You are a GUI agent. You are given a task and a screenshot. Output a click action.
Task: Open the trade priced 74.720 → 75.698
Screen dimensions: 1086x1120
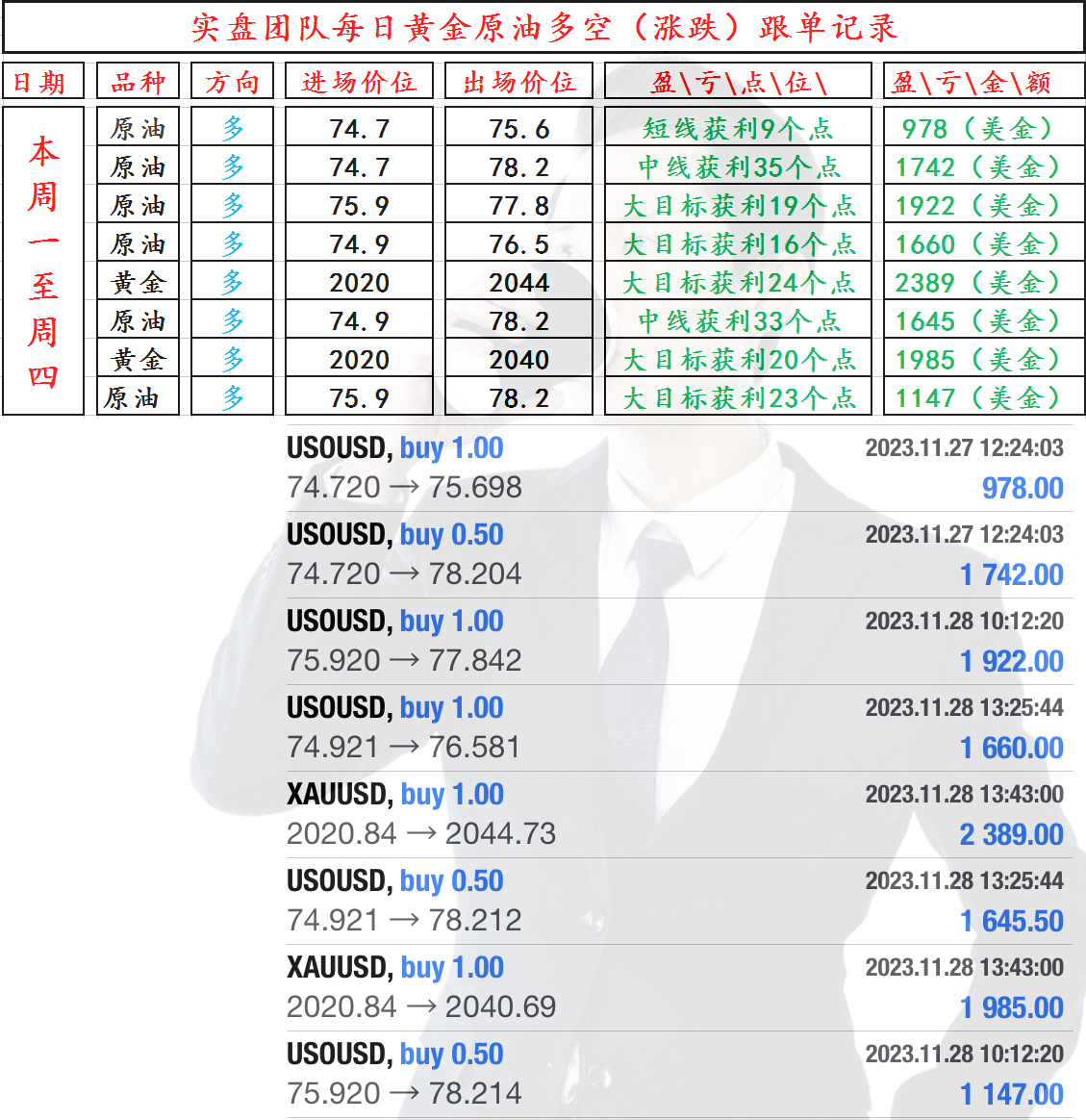pos(679,468)
